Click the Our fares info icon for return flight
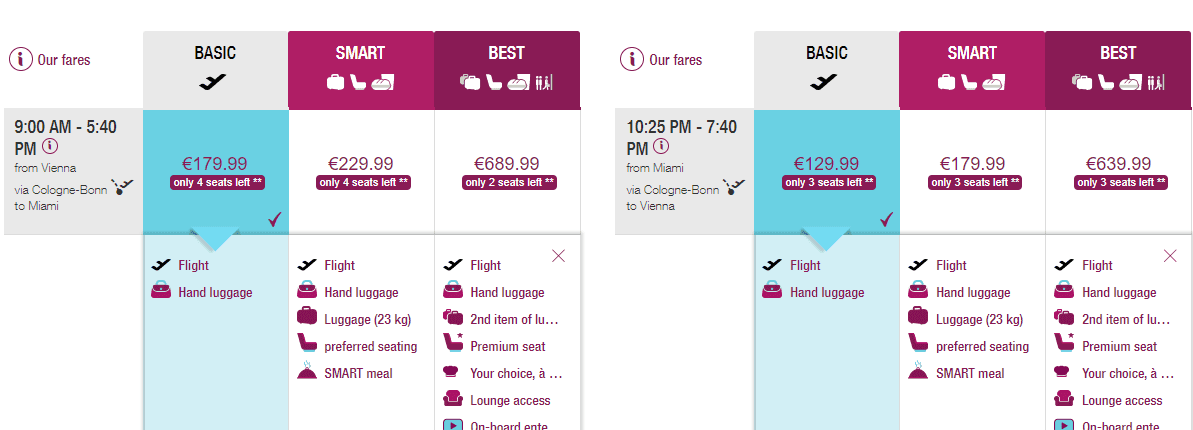 coord(632,59)
